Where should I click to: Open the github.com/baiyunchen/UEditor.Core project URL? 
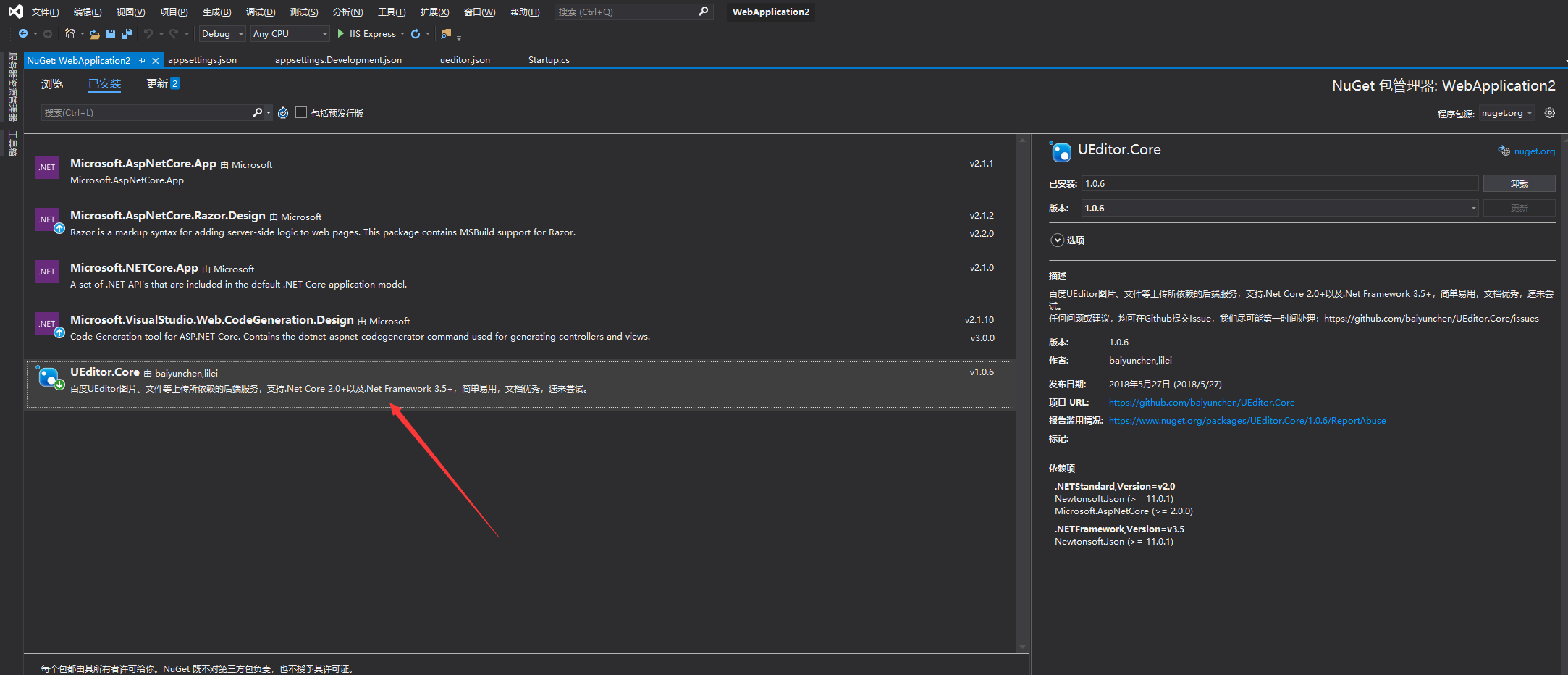coord(1202,403)
